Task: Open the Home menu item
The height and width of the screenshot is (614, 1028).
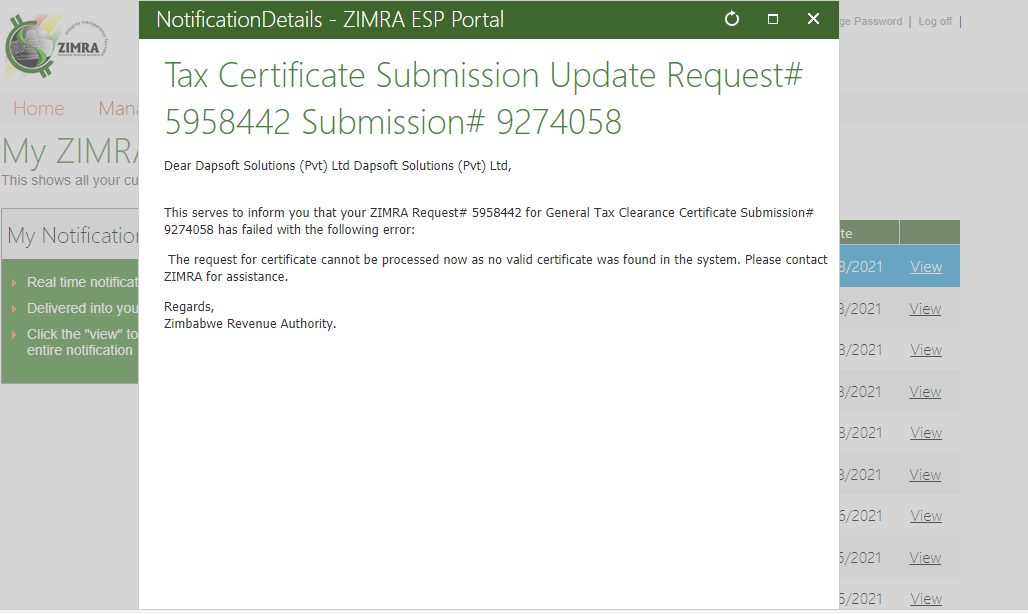Action: [38, 109]
